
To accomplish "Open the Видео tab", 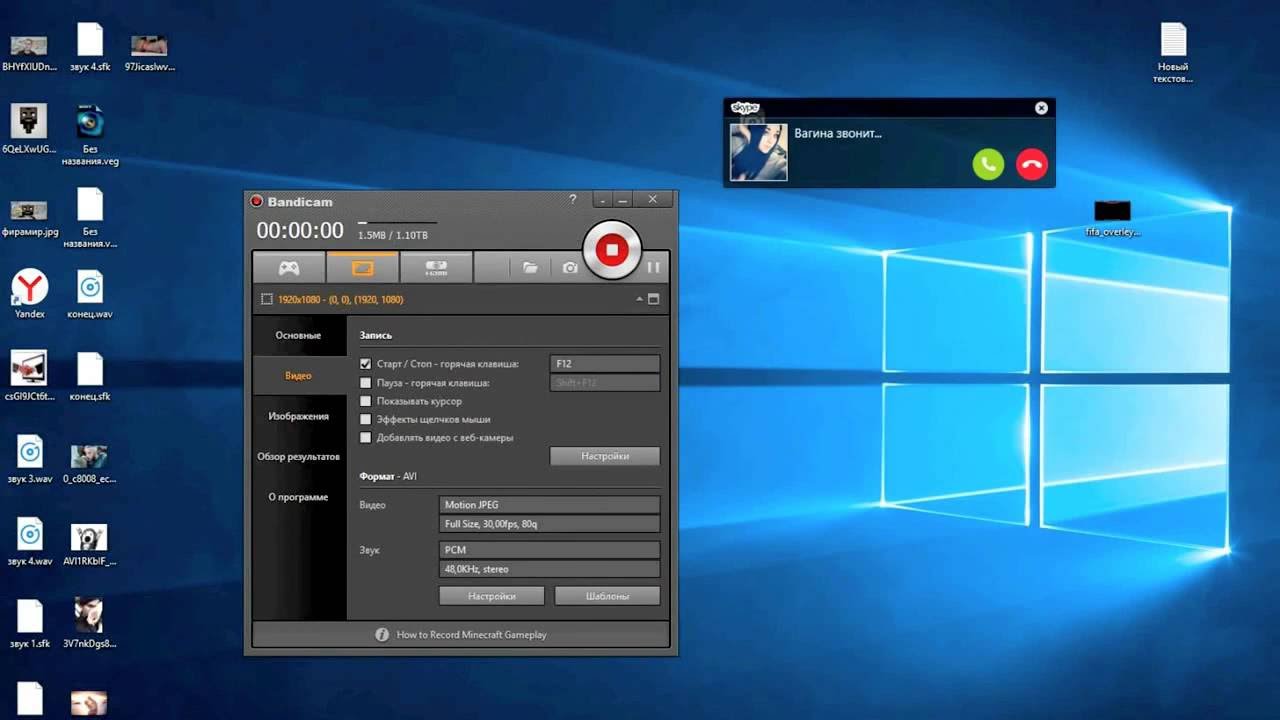I will [298, 376].
